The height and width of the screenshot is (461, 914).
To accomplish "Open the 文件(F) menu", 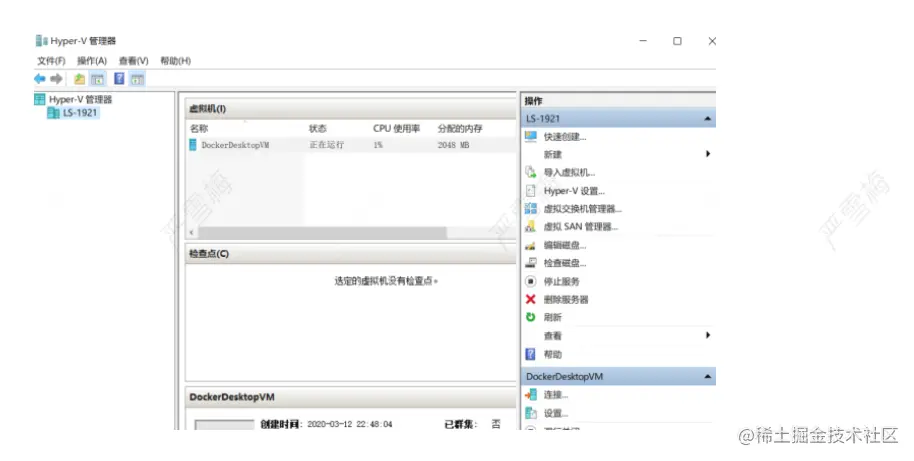I will pyautogui.click(x=51, y=61).
